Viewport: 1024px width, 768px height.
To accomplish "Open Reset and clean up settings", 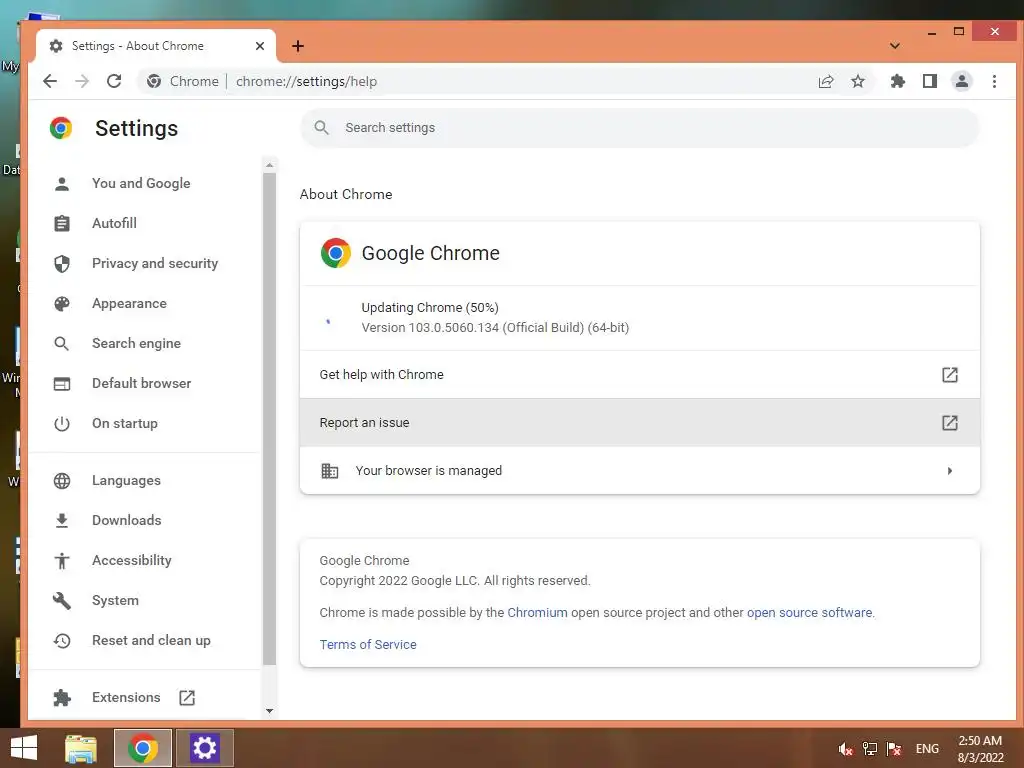I will [152, 641].
